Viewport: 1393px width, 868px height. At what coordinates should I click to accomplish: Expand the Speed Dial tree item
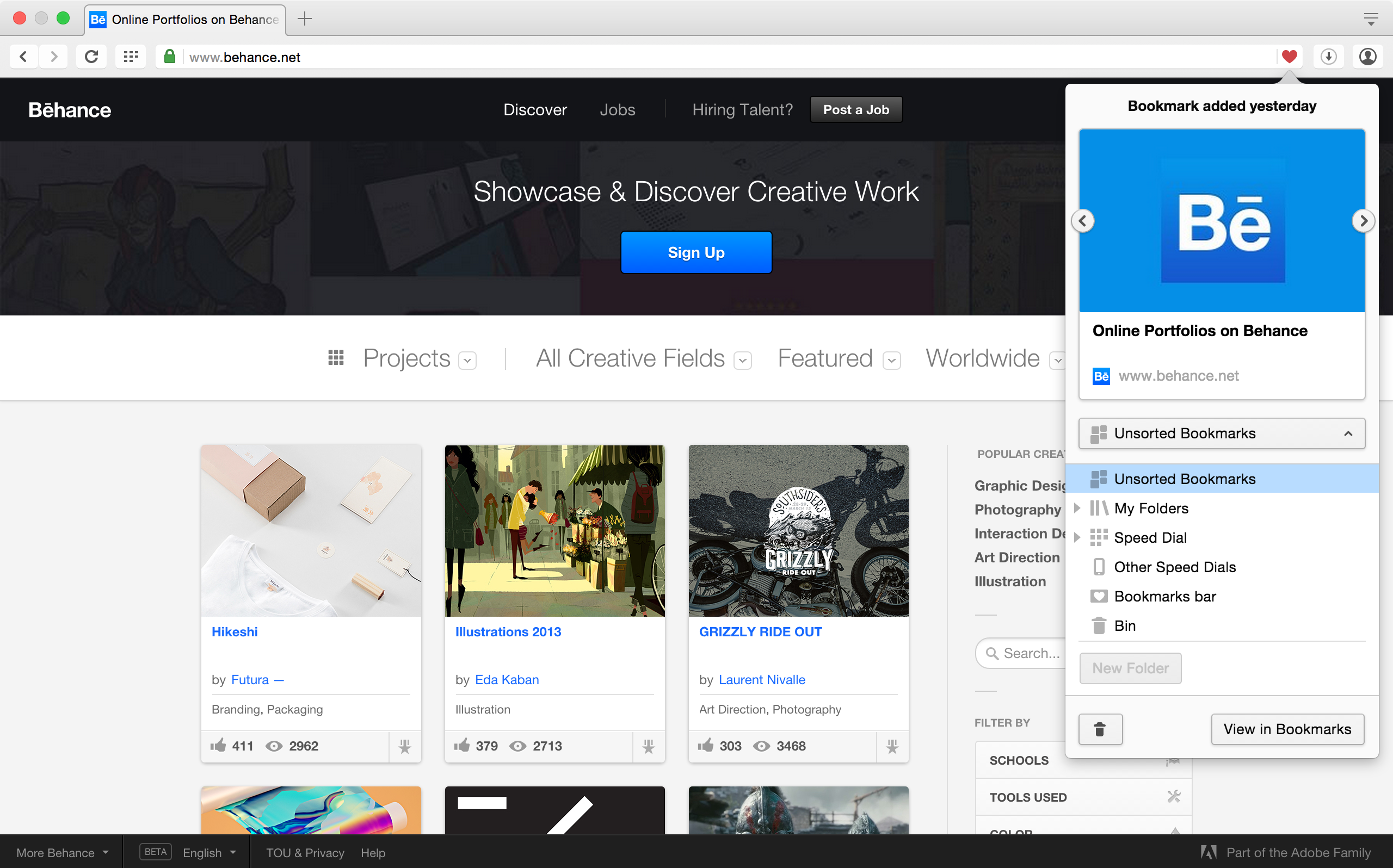tap(1077, 537)
